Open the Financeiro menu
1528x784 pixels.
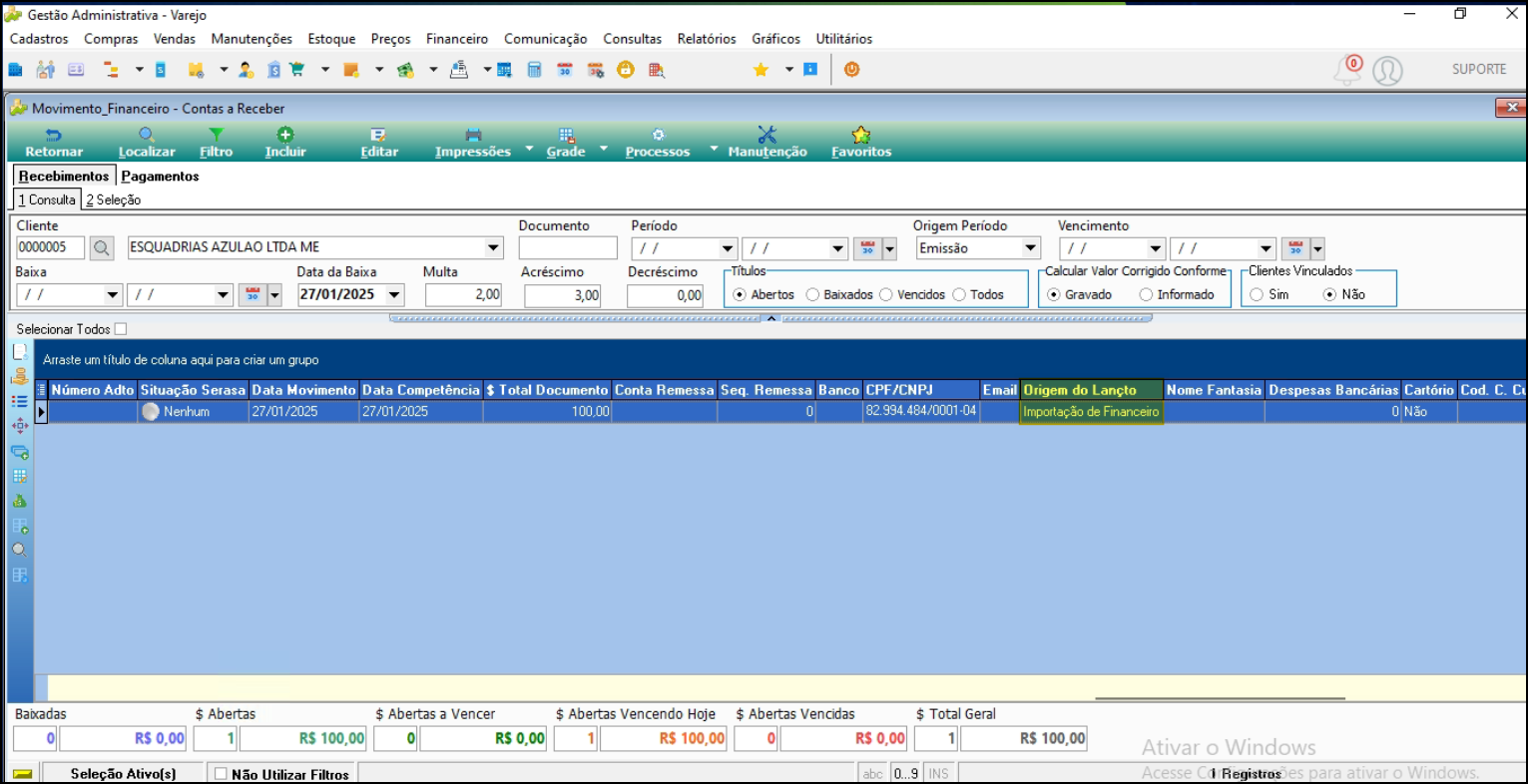tap(457, 39)
